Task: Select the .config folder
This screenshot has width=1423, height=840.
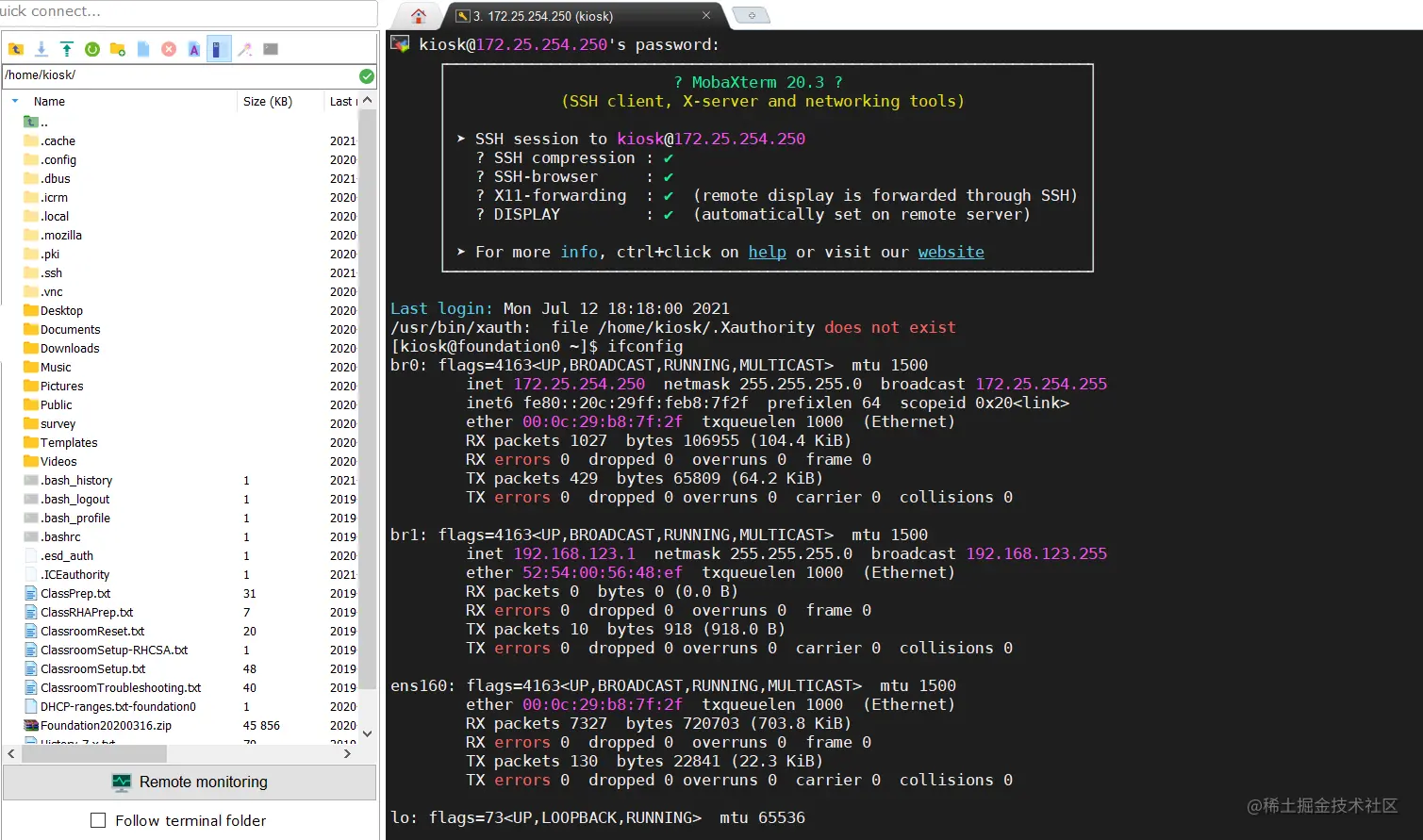Action: pyautogui.click(x=50, y=159)
